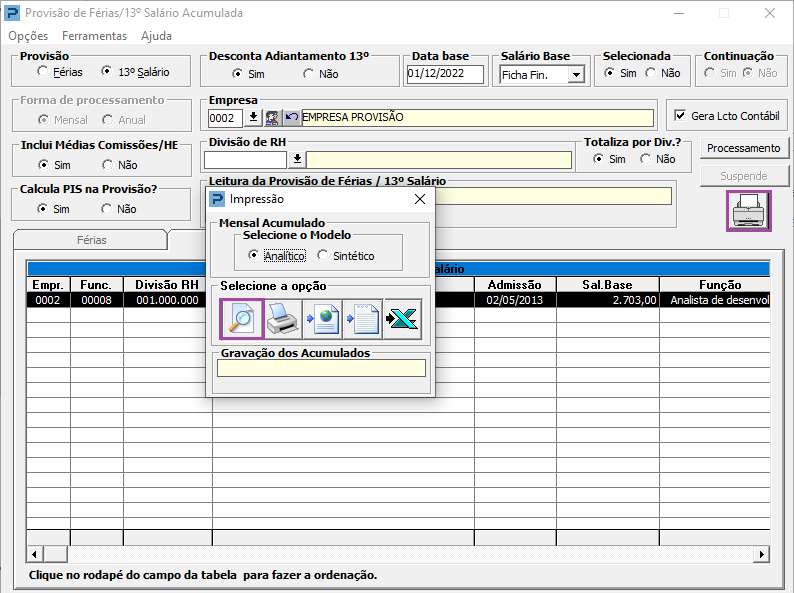The width and height of the screenshot is (794, 593).
Task: Click the Sal.Base column header
Action: (x=608, y=285)
